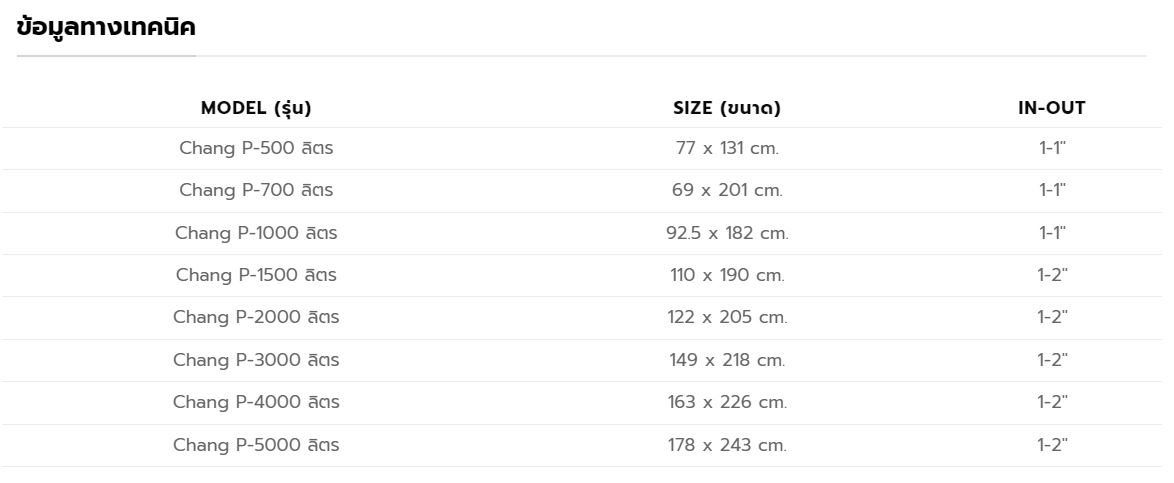Screen dimensions: 1174x483
Task: Click the 163 x 226 cm. size value
Action: (x=727, y=402)
